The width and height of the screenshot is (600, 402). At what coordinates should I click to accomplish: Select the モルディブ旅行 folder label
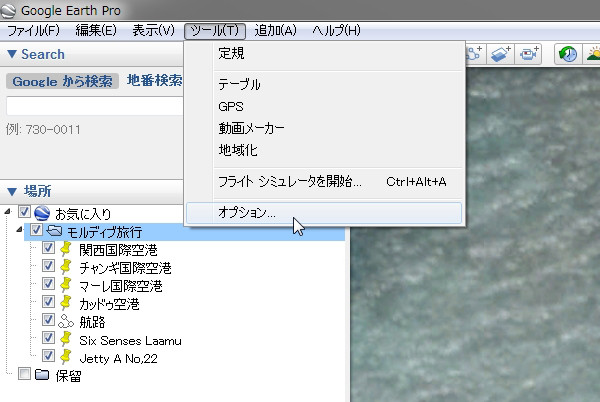[104, 232]
